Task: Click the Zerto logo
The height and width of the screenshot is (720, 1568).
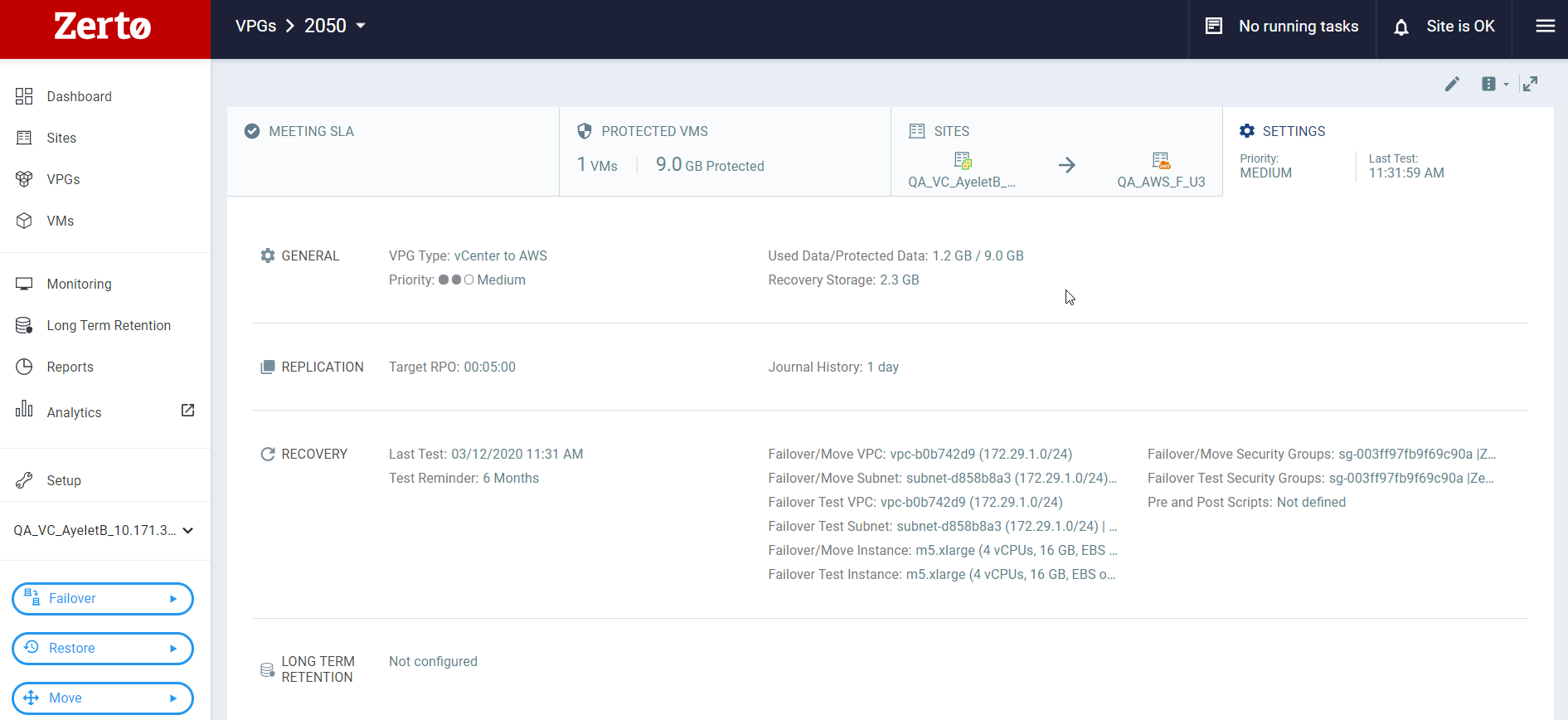Action: click(x=103, y=27)
